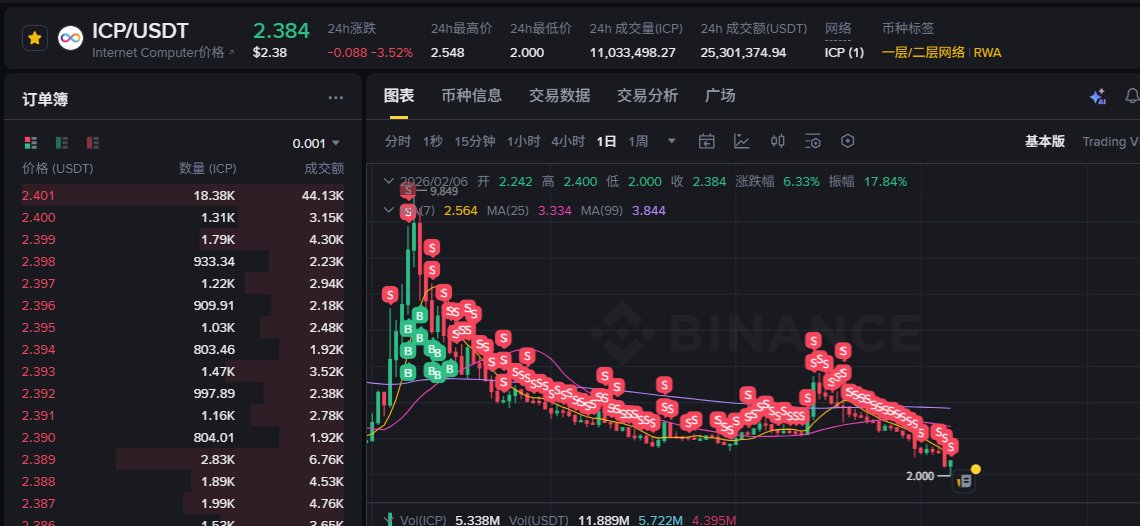Screen dimensions: 1140x526
Task: Select the 2.401 ask price row
Action: point(183,195)
